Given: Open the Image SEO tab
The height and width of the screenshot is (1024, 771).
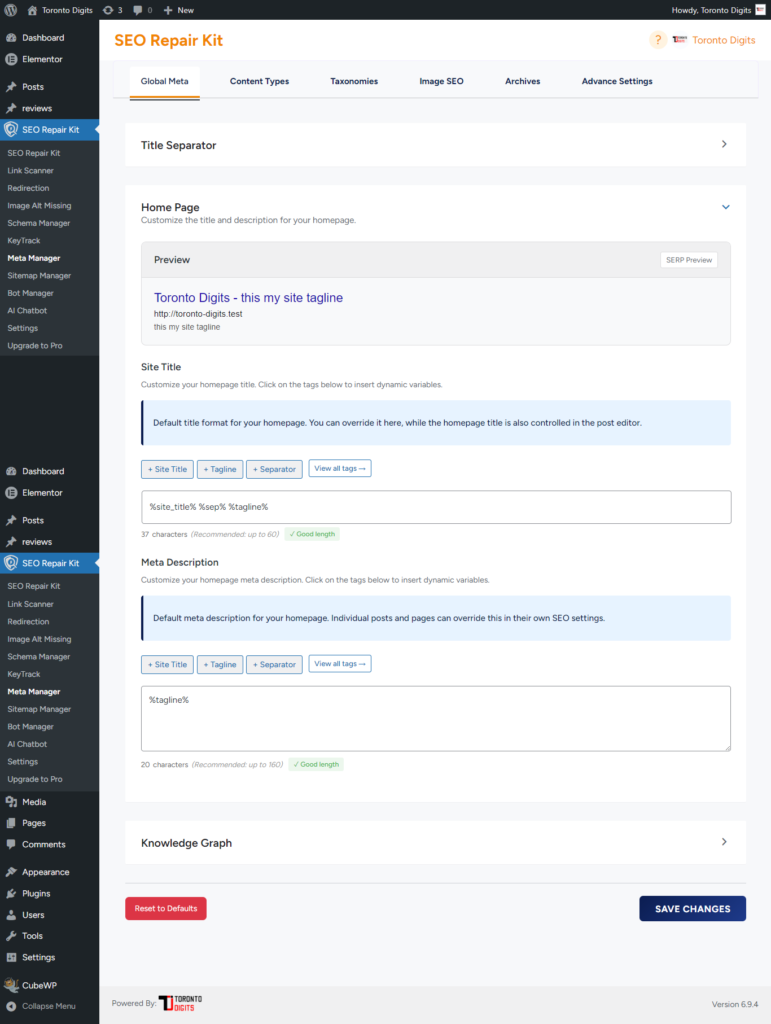Looking at the screenshot, I should click(441, 82).
